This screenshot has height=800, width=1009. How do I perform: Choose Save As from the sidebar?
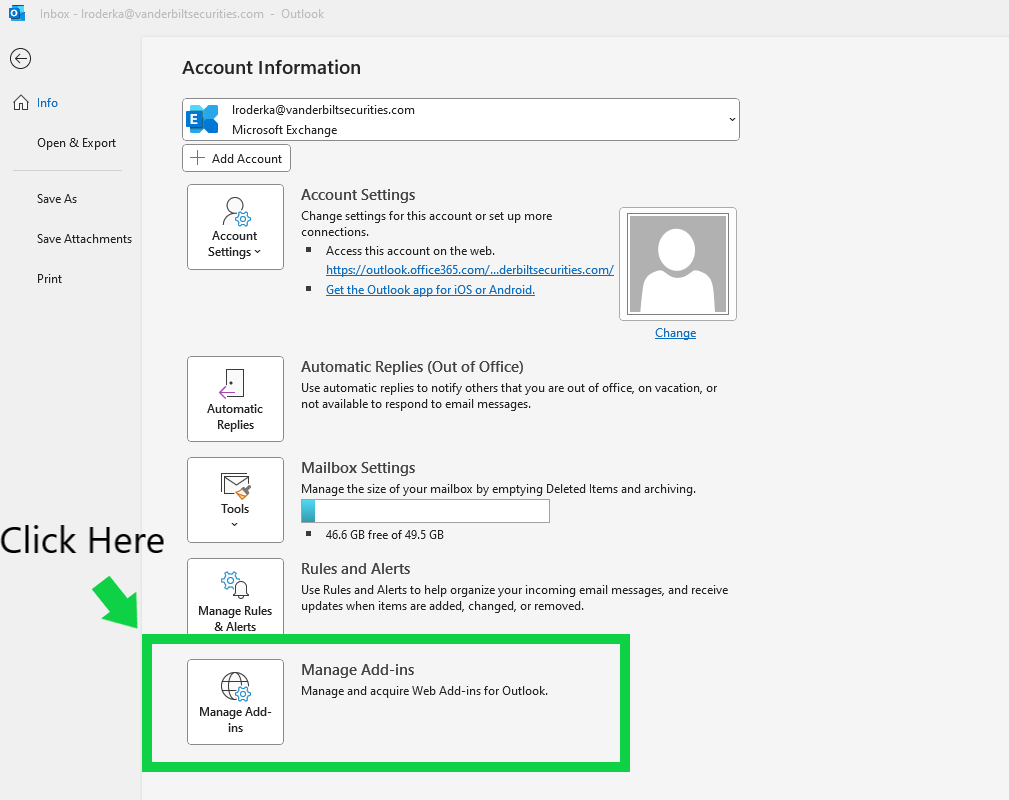(x=57, y=199)
